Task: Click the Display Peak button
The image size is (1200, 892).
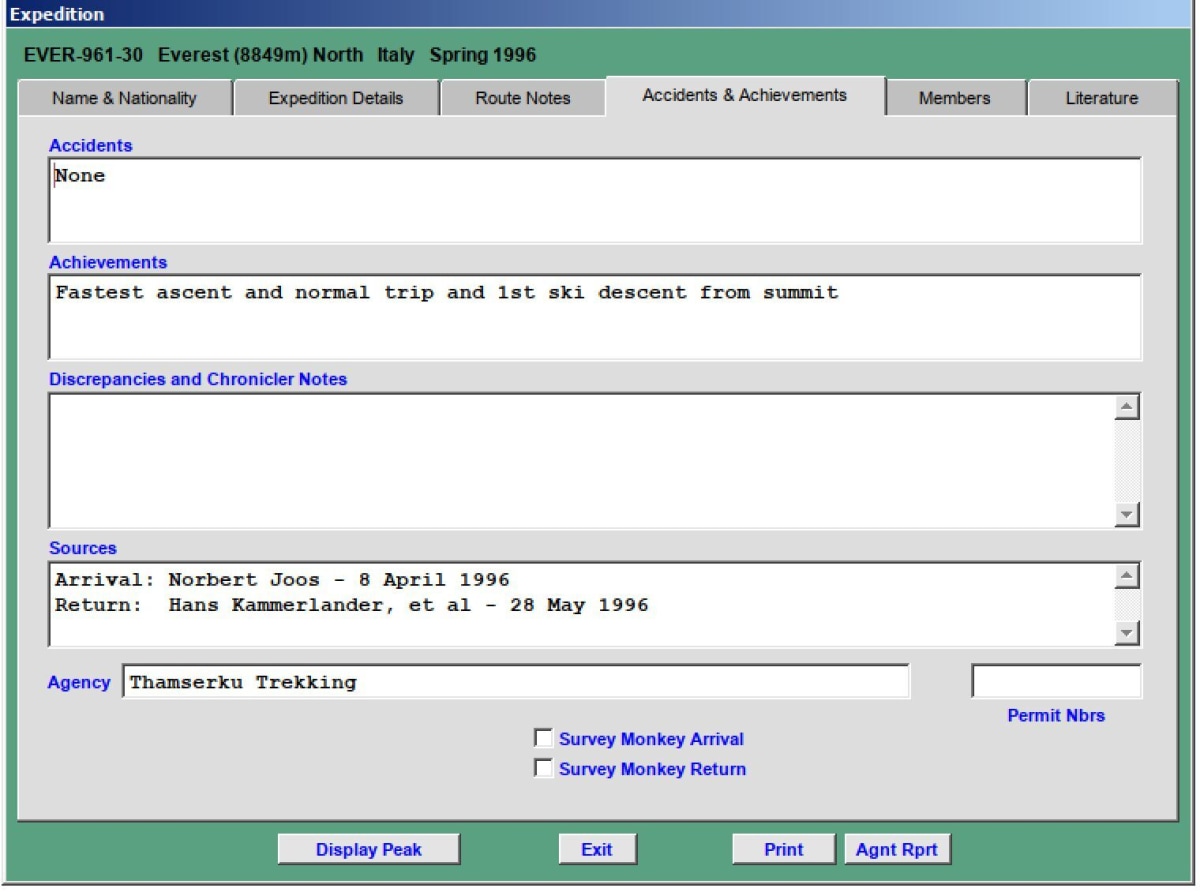Action: pyautogui.click(x=368, y=849)
